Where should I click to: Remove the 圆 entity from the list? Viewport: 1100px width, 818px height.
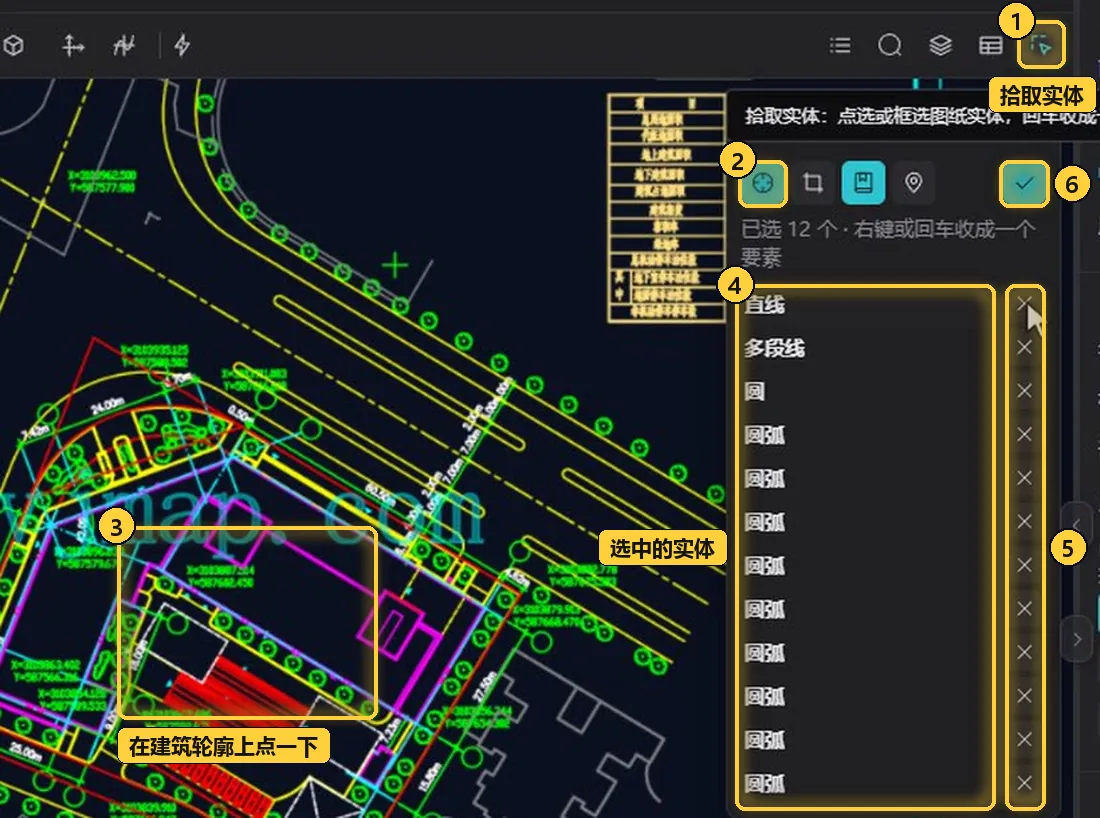1024,391
